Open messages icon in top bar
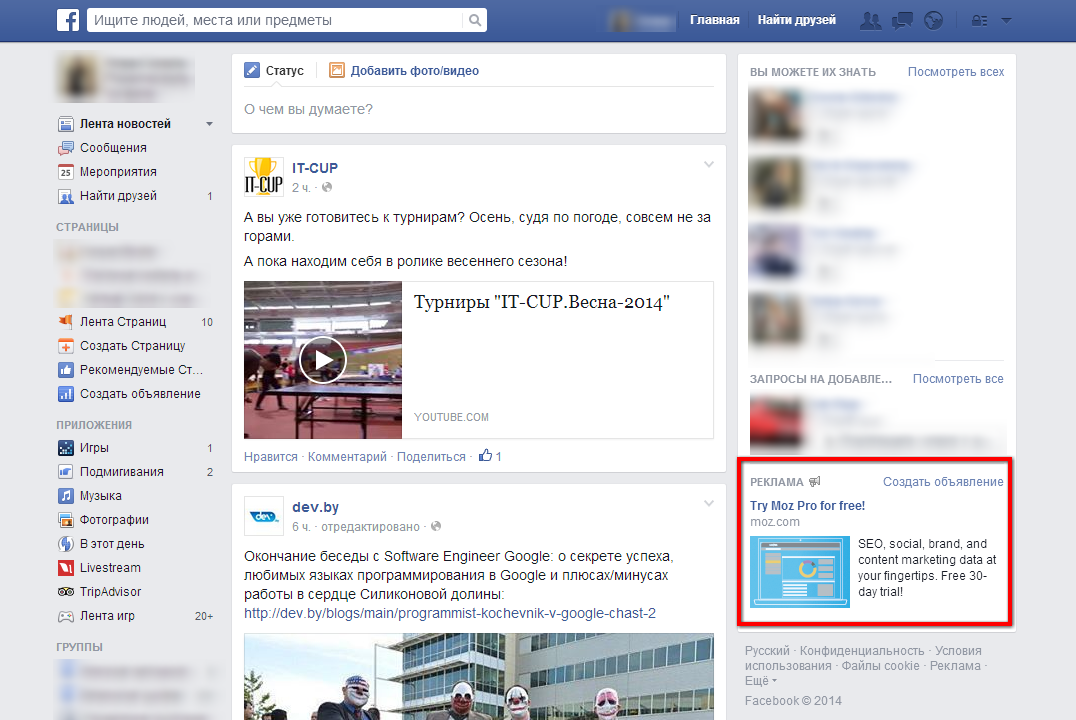Viewport: 1076px width, 720px height. click(902, 21)
